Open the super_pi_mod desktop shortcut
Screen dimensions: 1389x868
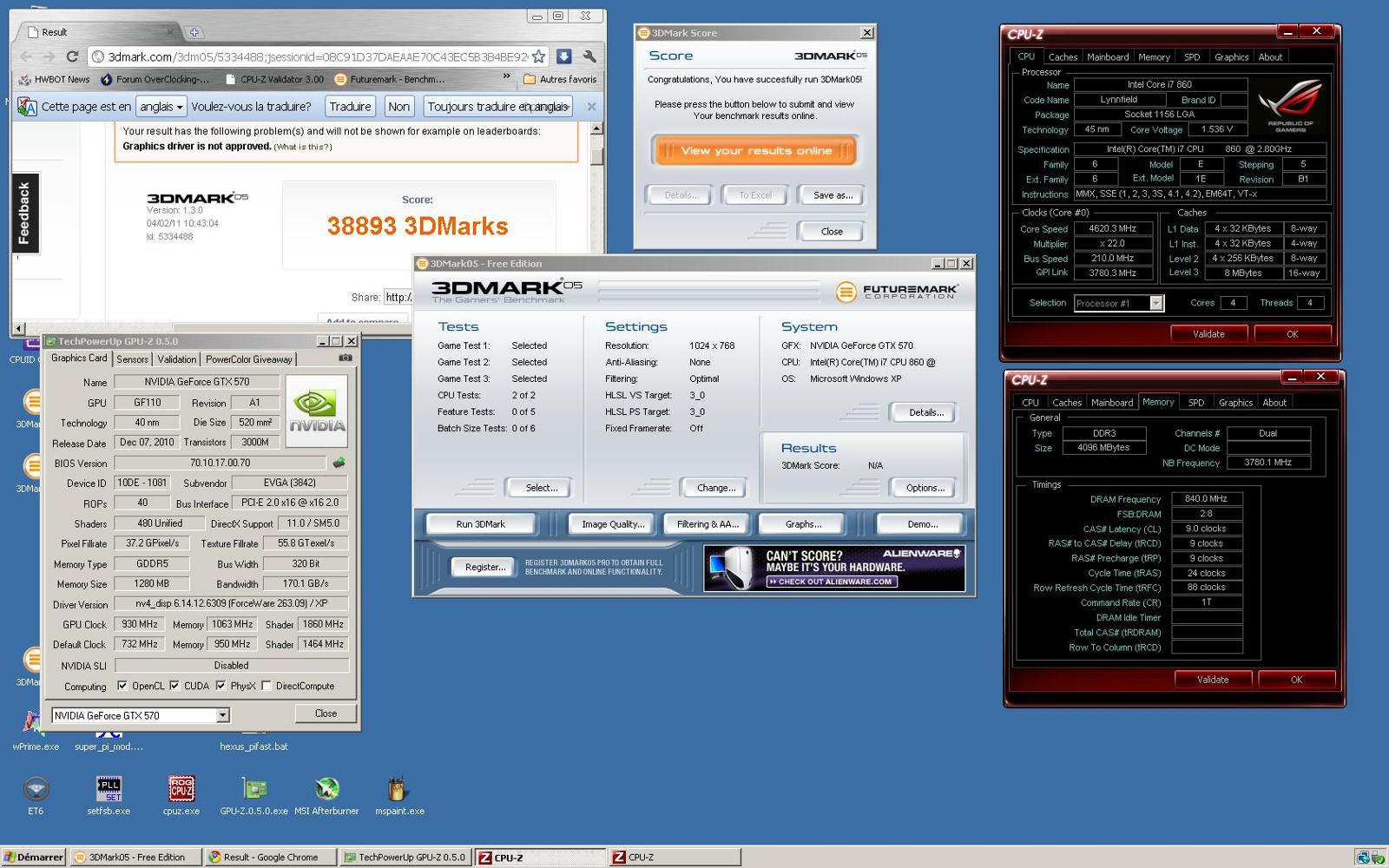click(x=109, y=746)
